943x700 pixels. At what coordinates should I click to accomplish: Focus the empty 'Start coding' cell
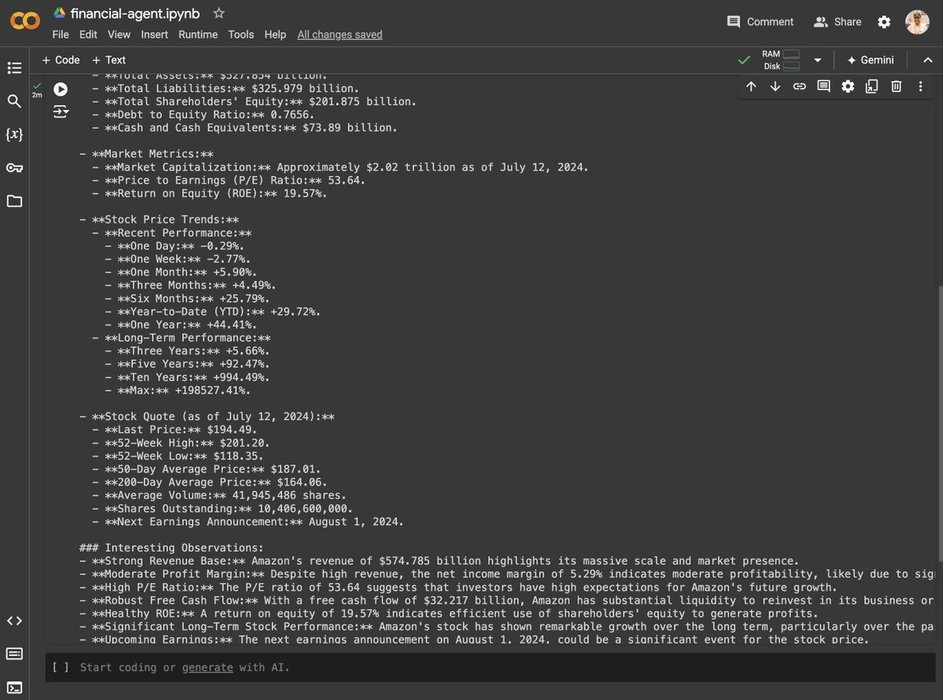[490, 668]
